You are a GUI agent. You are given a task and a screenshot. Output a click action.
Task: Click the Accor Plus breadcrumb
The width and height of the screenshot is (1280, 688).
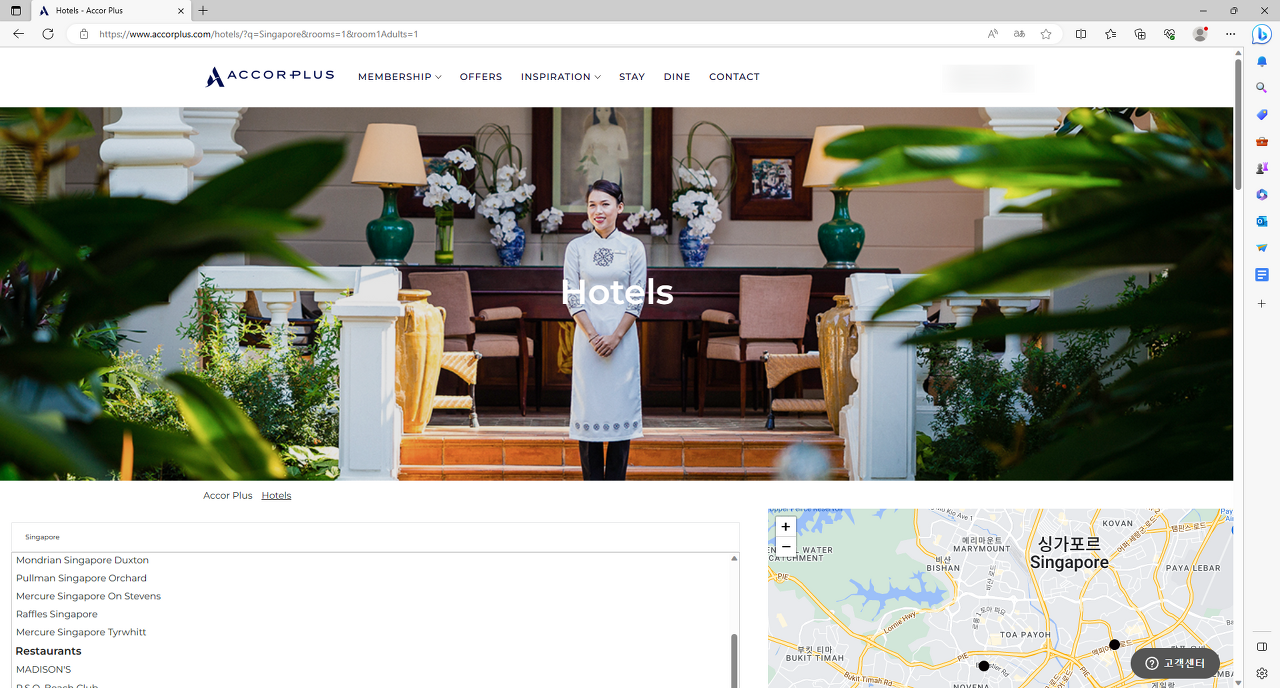point(228,496)
